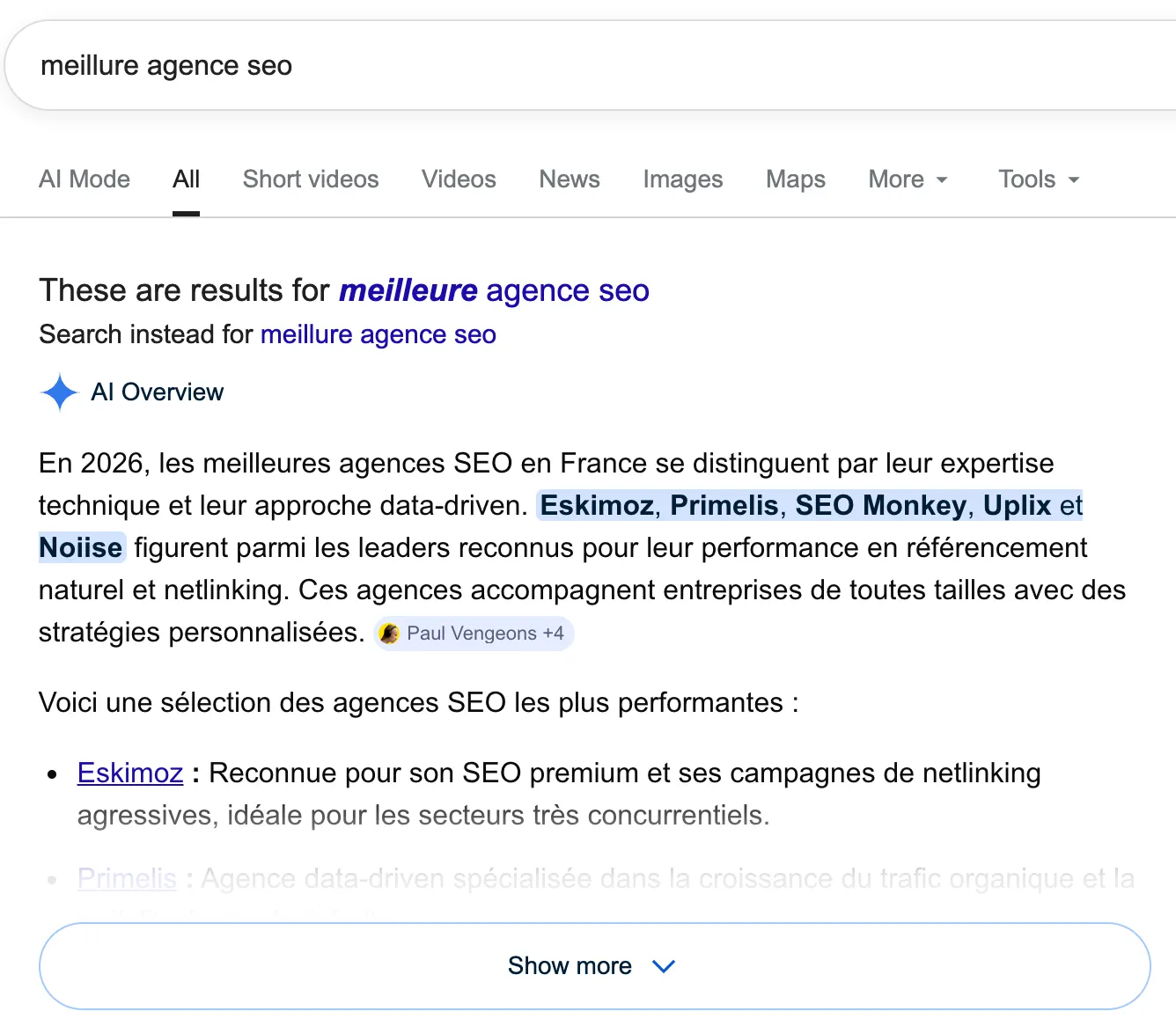Click Show more to expand overview
Image resolution: width=1176 pixels, height=1026 pixels.
click(x=595, y=966)
